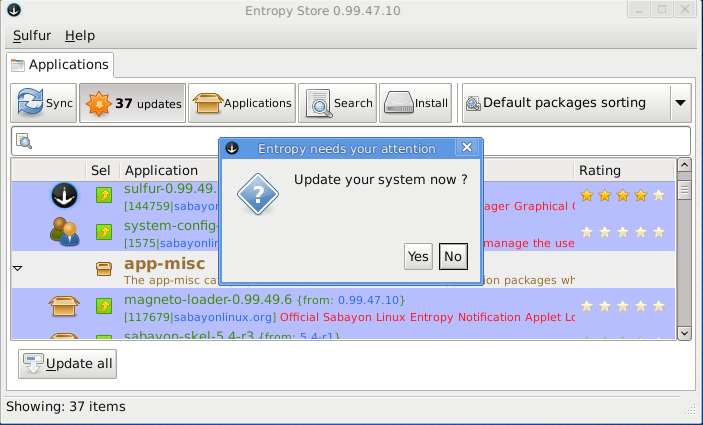Click the Rating column header
Screen dimensions: 703x425
[624, 170]
